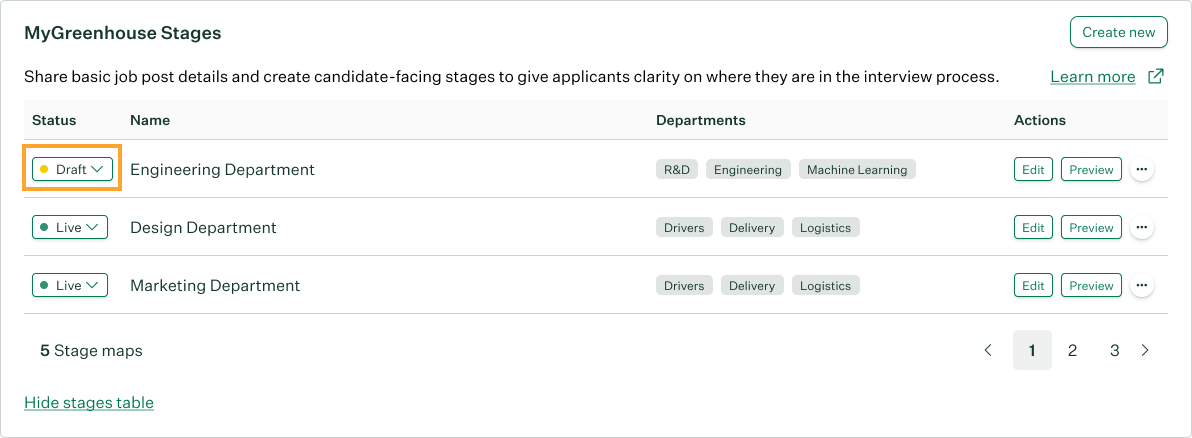Click the Machine Learning department tag
The height and width of the screenshot is (438, 1192).
857,170
